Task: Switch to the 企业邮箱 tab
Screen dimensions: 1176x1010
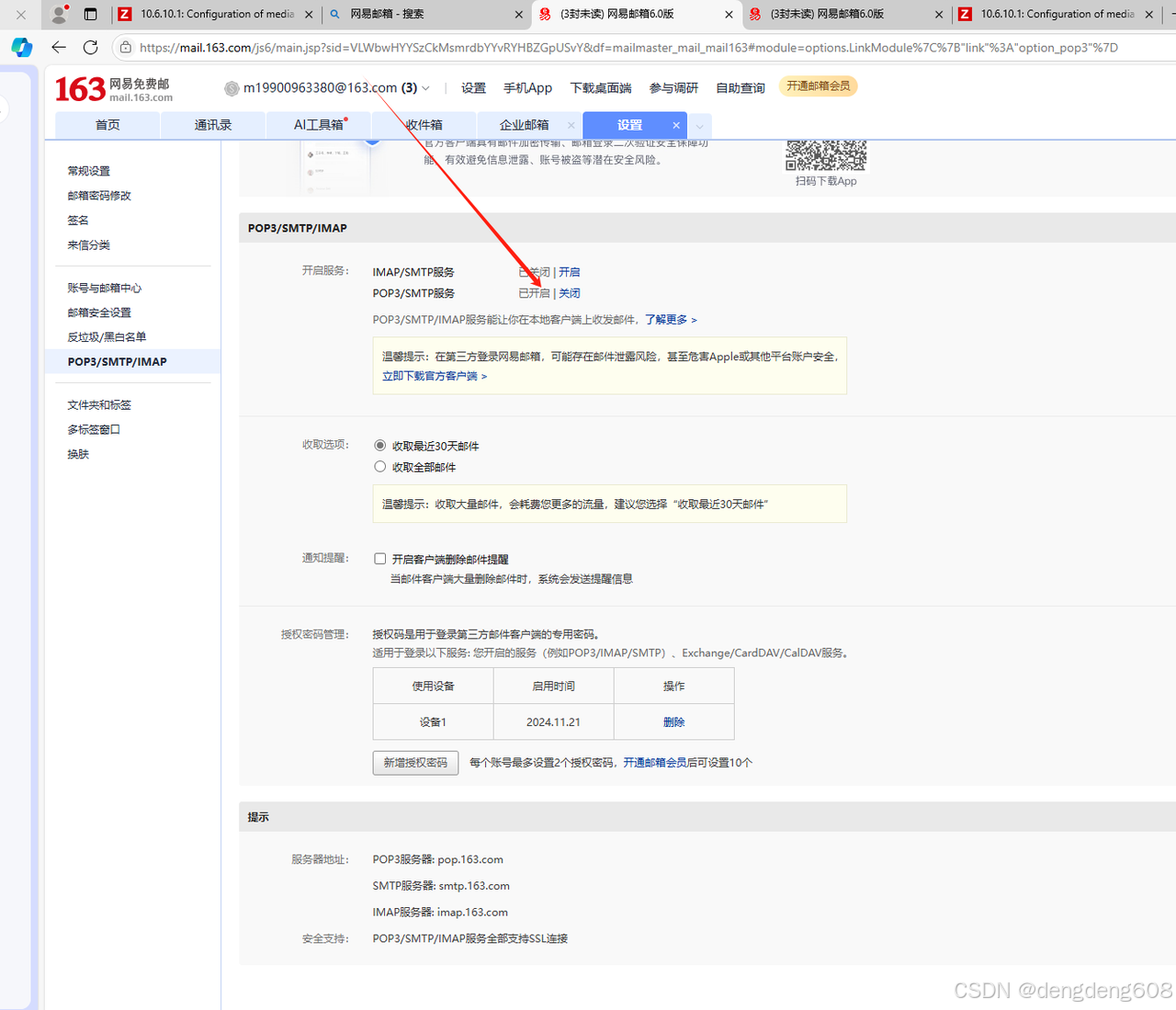Action: 525,125
